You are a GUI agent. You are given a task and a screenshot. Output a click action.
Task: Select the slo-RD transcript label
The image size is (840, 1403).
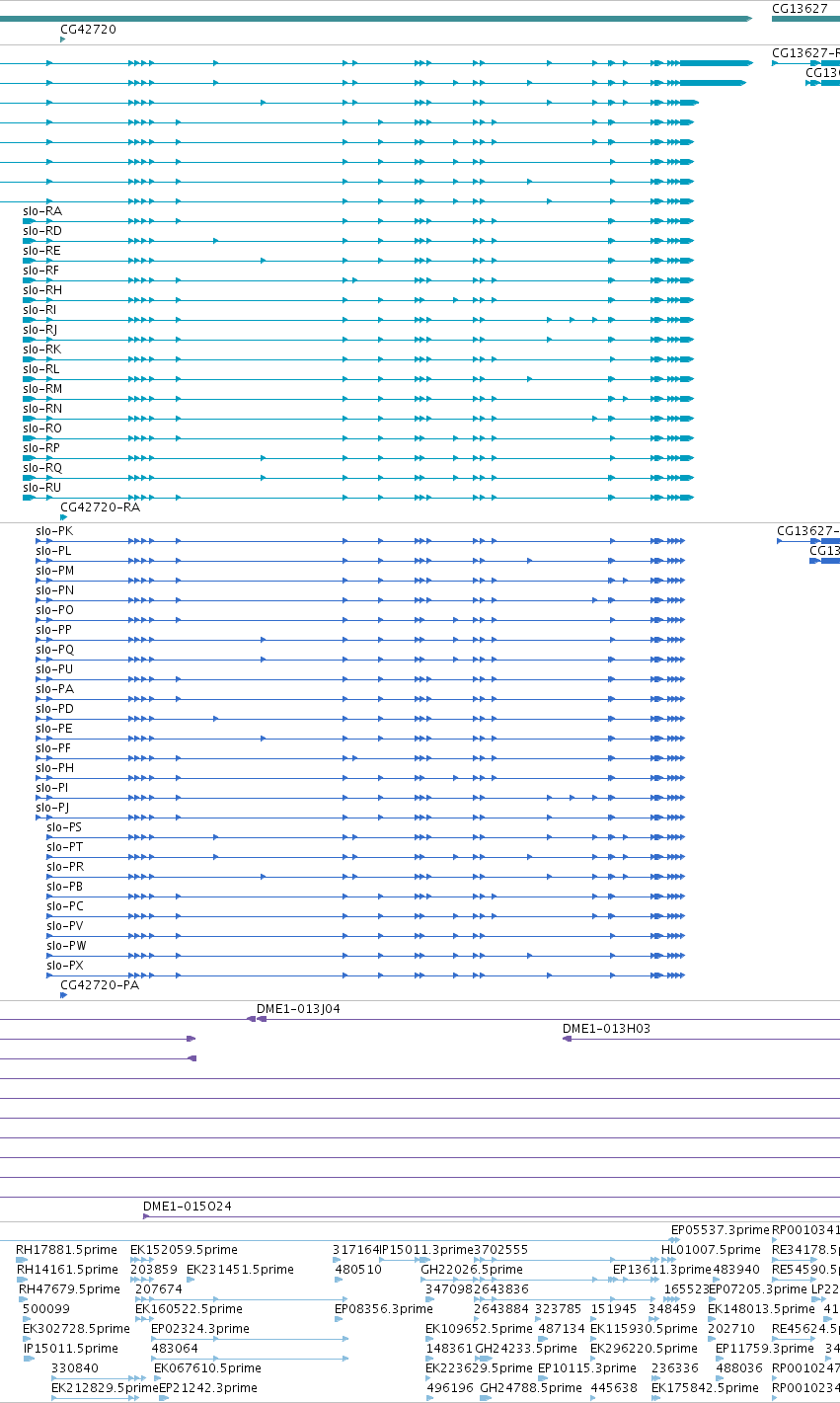tap(42, 231)
